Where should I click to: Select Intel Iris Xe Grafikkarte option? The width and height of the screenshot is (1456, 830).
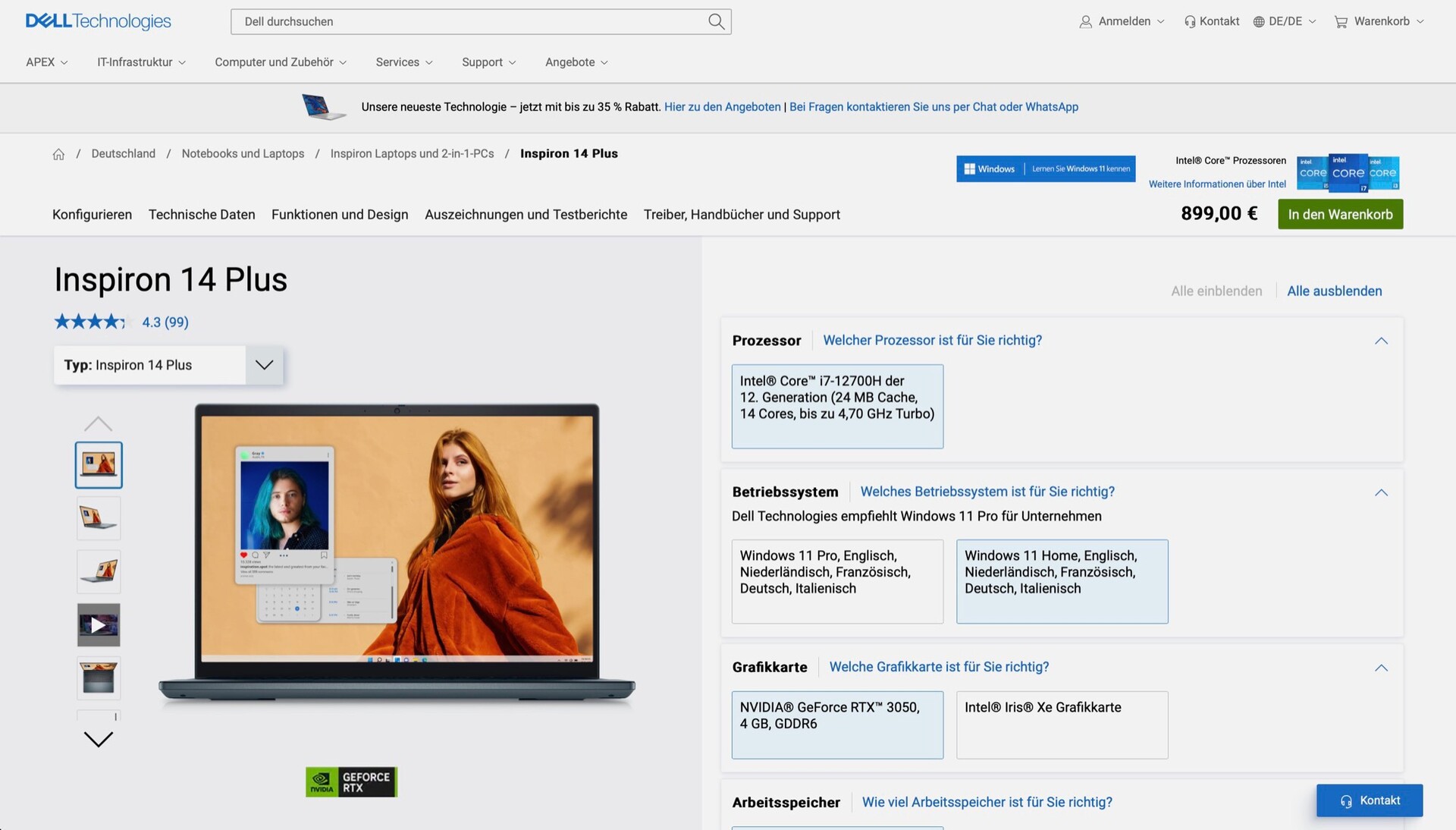[1062, 725]
